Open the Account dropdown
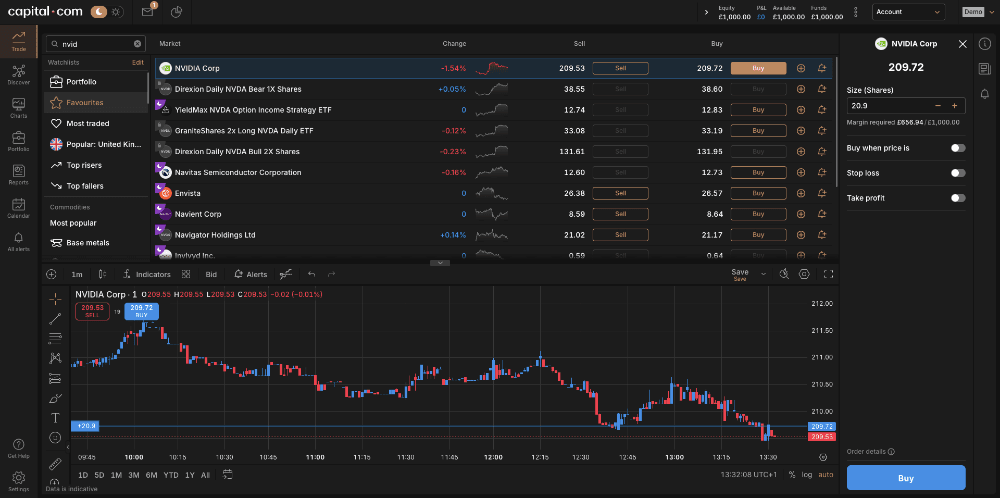Image resolution: width=1000 pixels, height=498 pixels. (909, 11)
